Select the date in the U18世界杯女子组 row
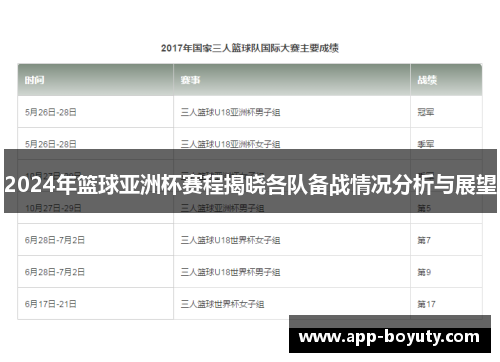The height and width of the screenshot is (362, 500). click(x=55, y=240)
